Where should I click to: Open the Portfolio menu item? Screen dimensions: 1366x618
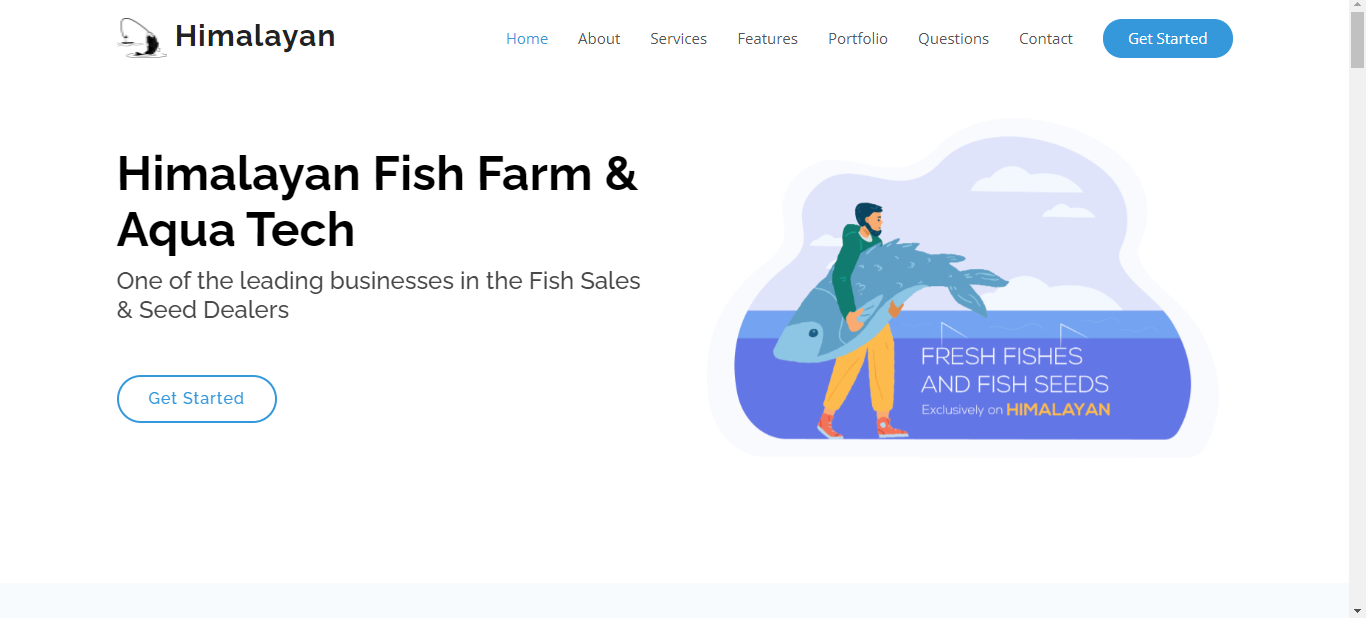click(x=858, y=39)
